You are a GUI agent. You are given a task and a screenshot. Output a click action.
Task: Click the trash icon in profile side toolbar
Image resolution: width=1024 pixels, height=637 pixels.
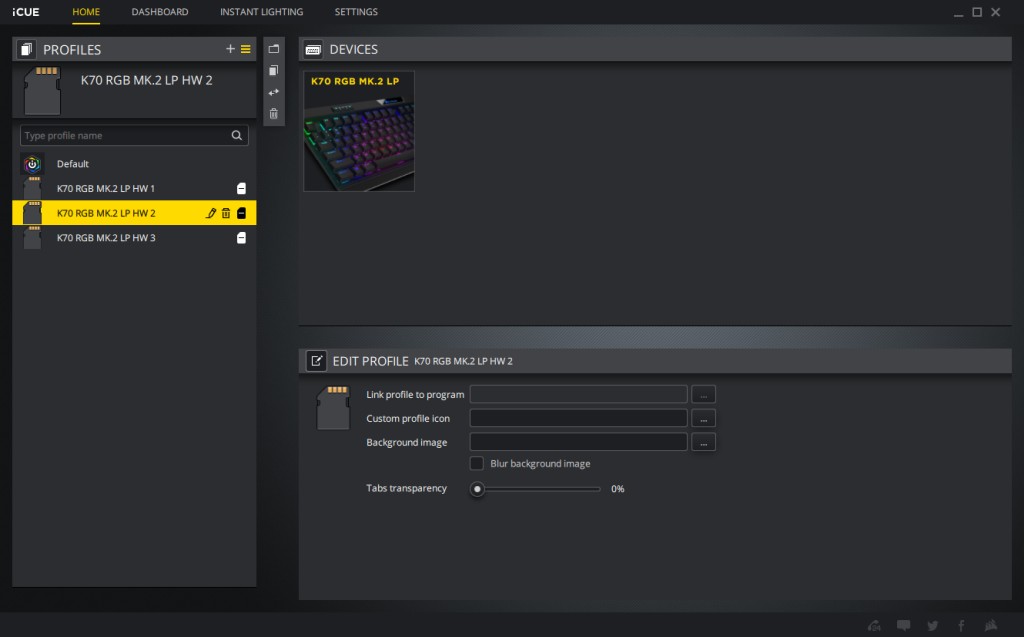pyautogui.click(x=274, y=114)
